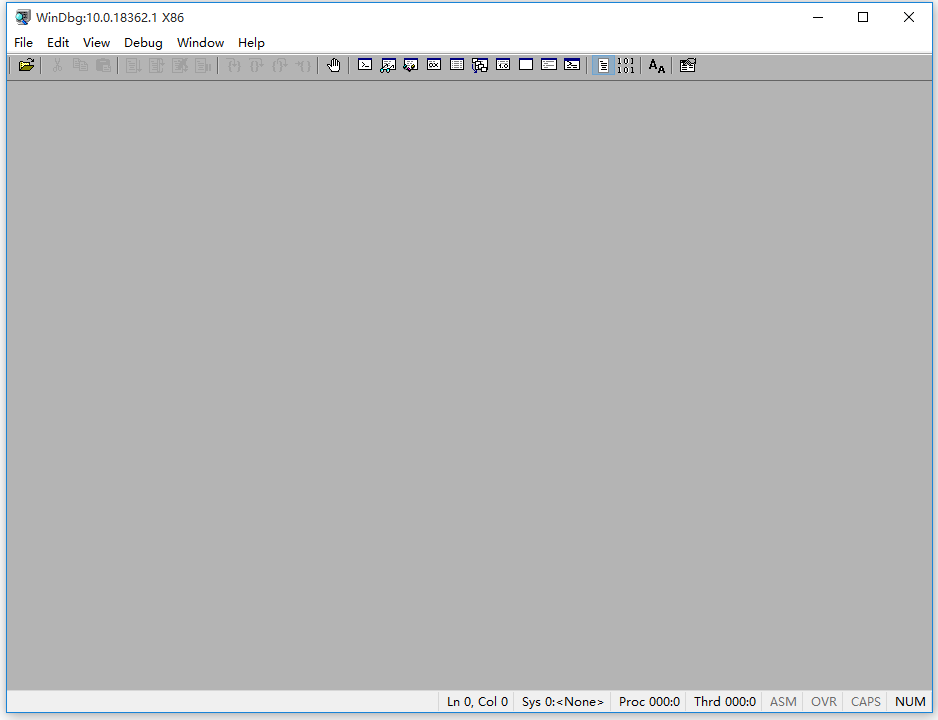Open the Help menu
Viewport: 938px width, 720px height.
[x=251, y=42]
